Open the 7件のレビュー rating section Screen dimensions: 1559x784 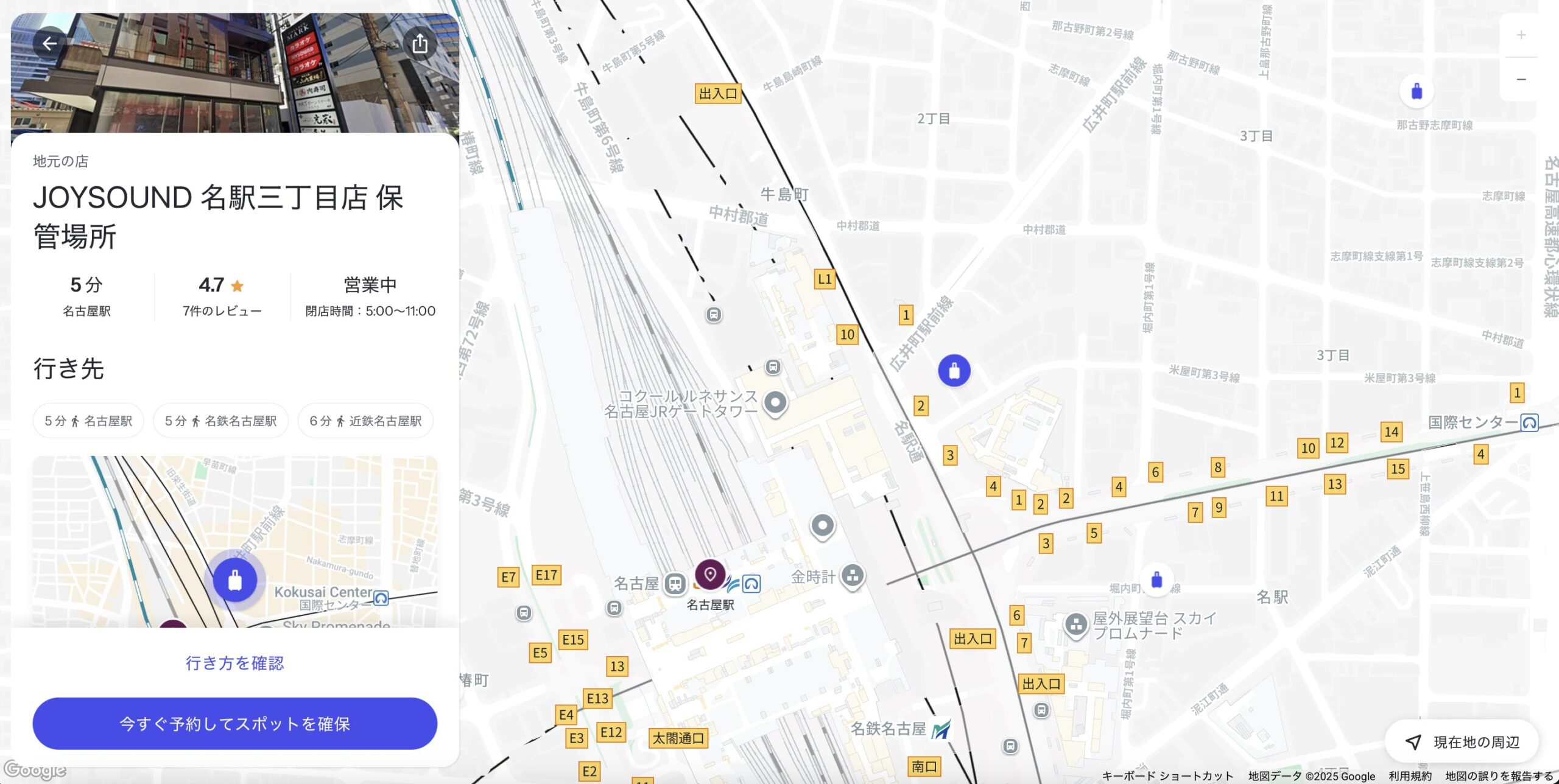point(222,297)
